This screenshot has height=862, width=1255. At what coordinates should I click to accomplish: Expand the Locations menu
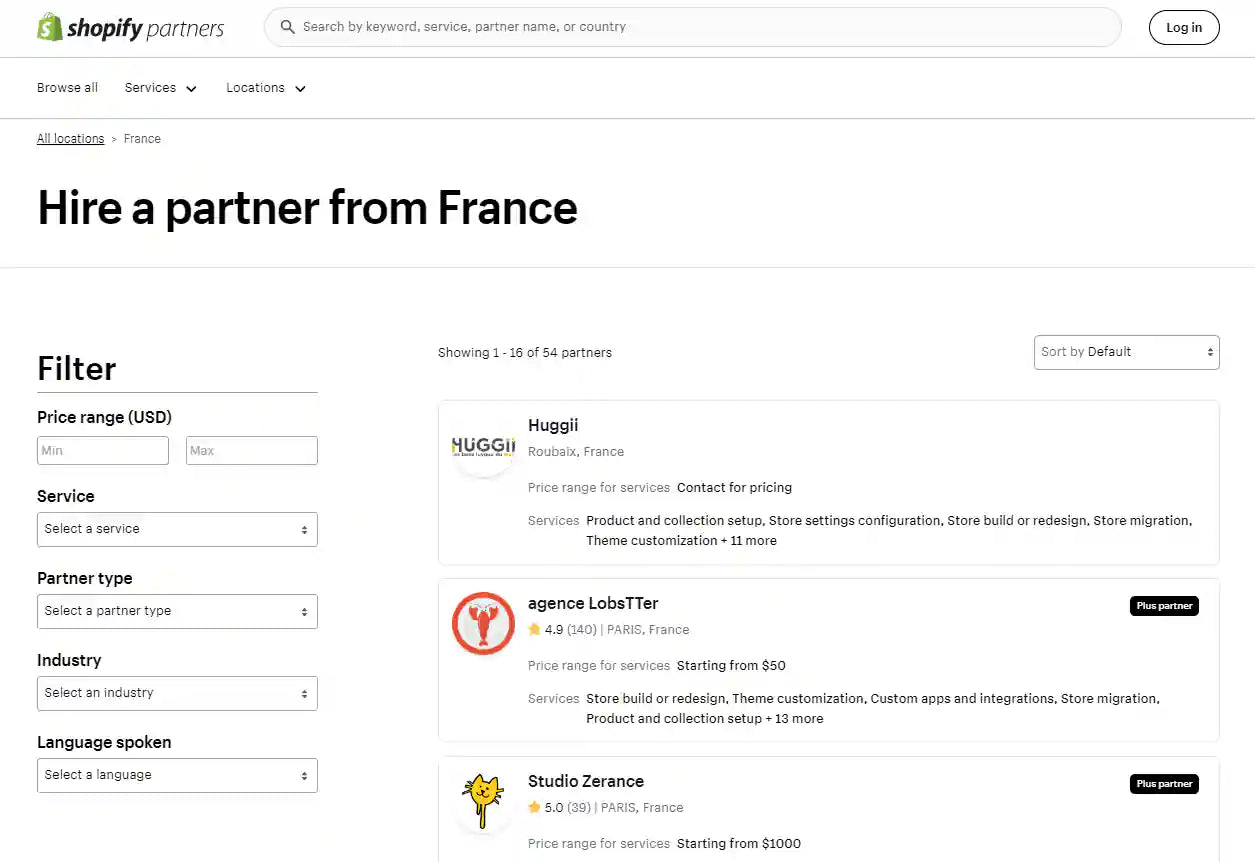point(266,88)
